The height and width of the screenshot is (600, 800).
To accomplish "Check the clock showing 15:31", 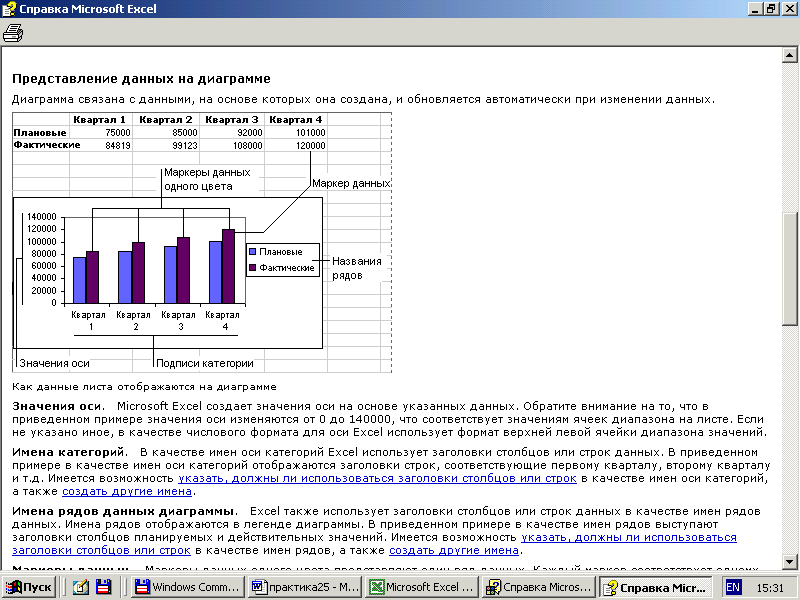I will (x=770, y=588).
